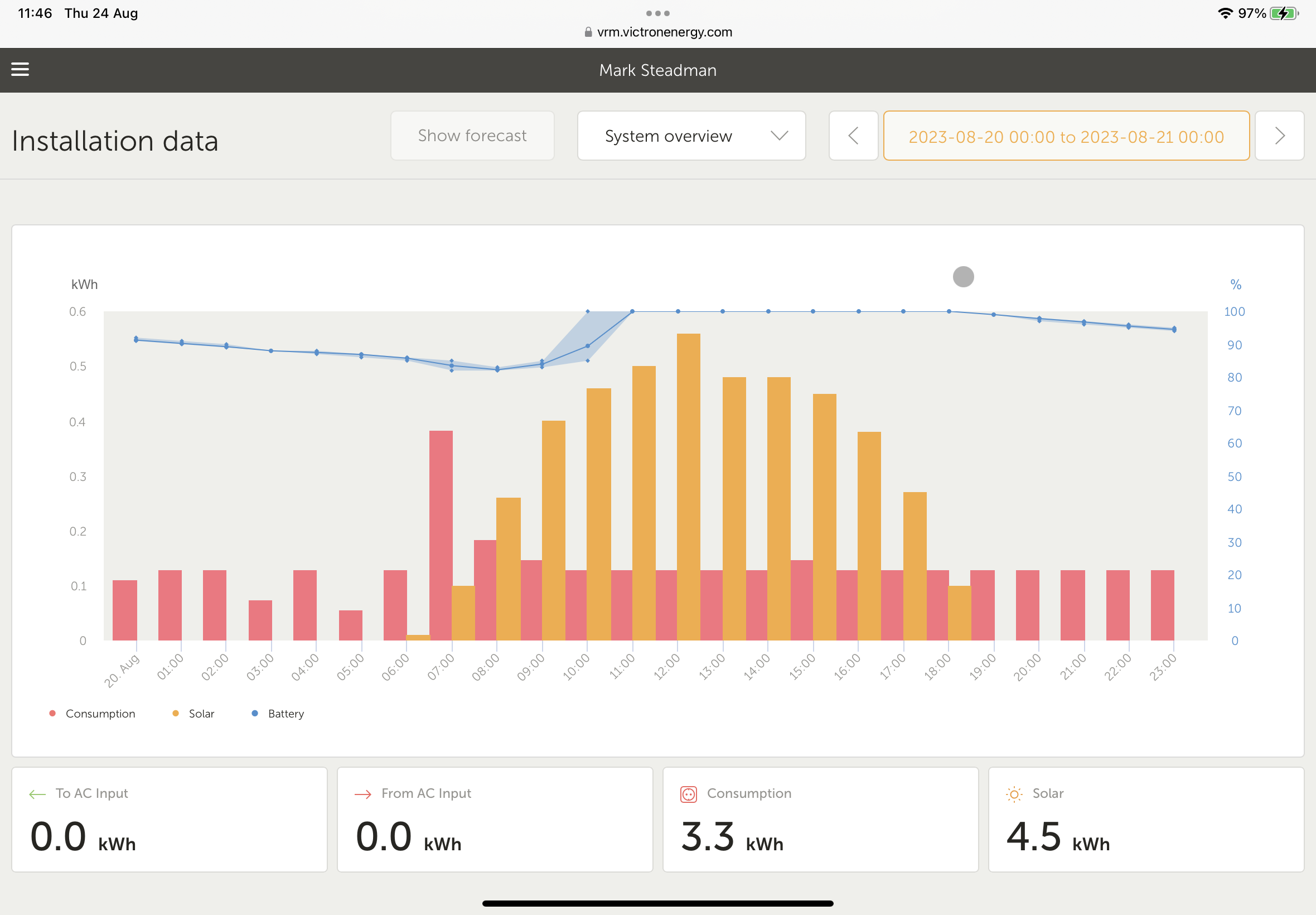The image size is (1316, 915).
Task: Toggle the Solar series in the legend
Action: click(x=193, y=714)
